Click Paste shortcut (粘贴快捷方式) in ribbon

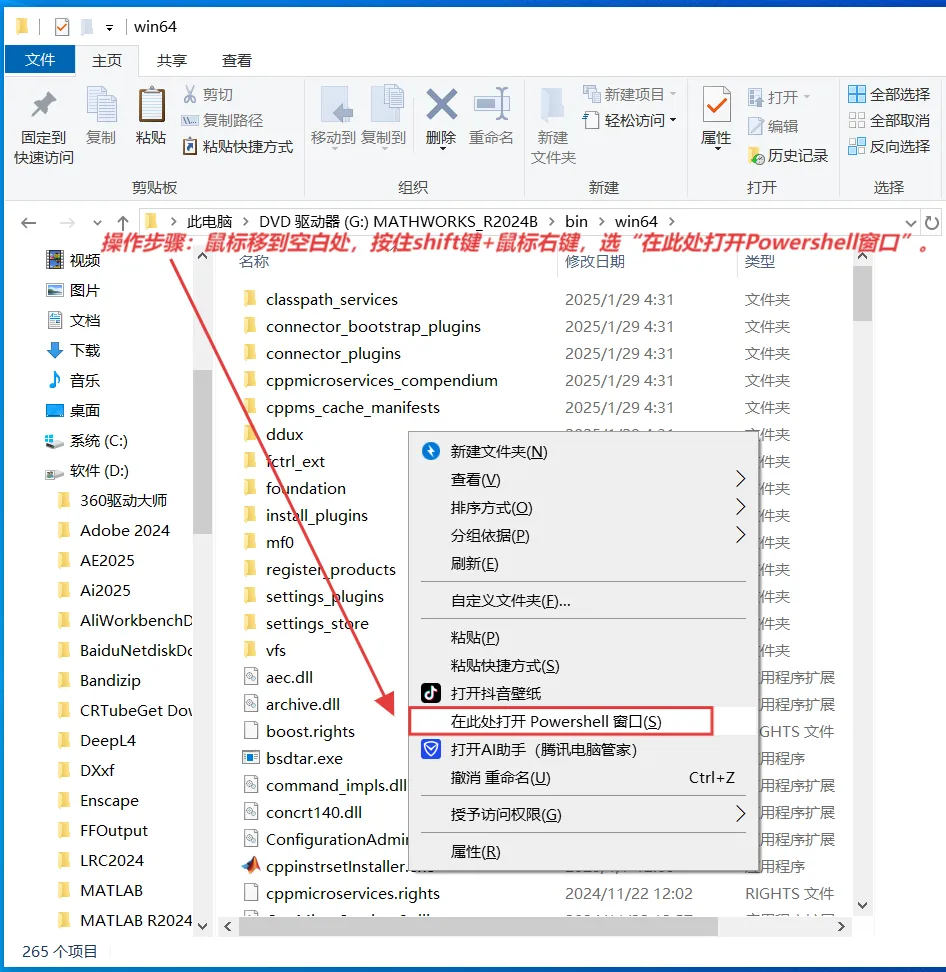coord(237,146)
